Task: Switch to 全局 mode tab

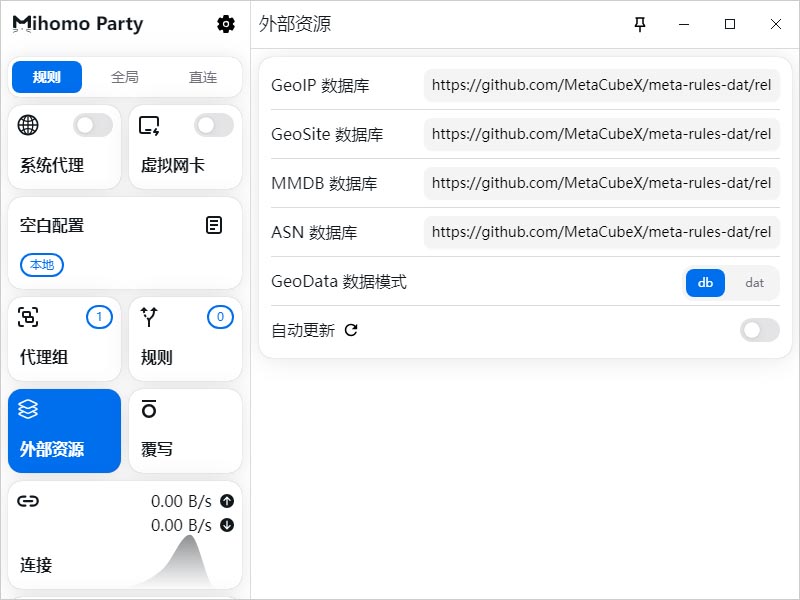Action: tap(125, 77)
